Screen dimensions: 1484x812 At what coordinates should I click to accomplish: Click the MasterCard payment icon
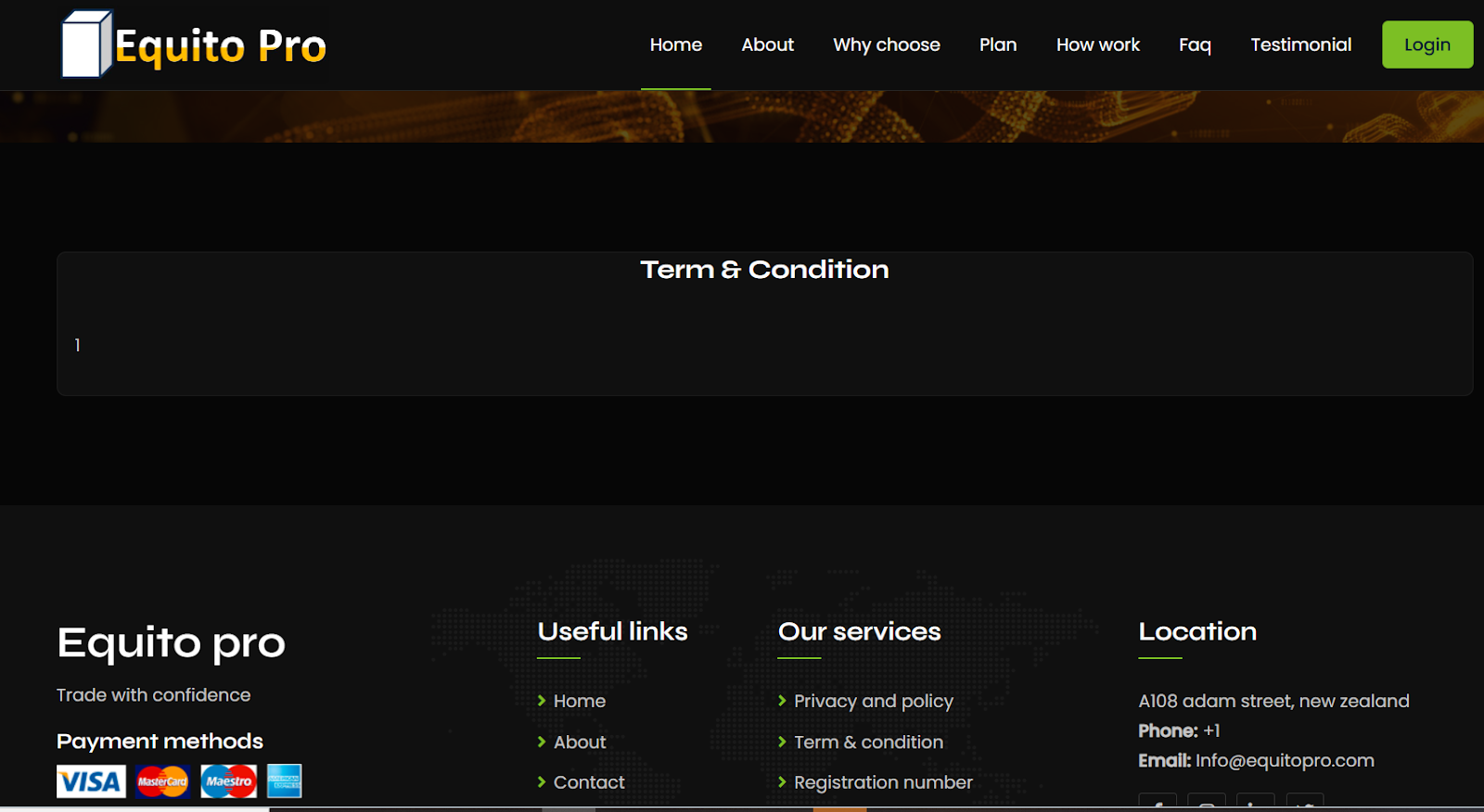[x=162, y=781]
